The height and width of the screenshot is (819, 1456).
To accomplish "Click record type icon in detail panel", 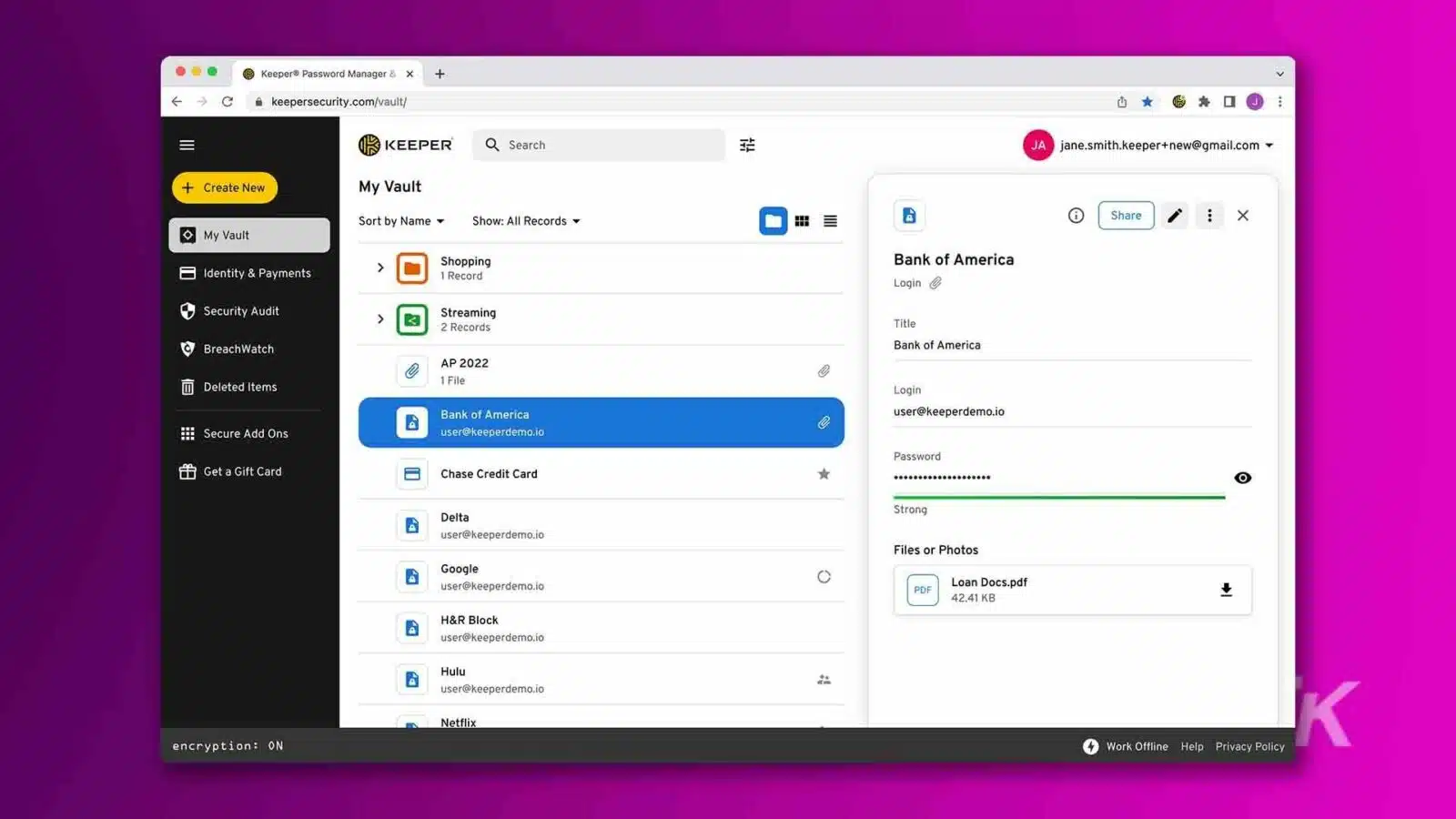I will (909, 216).
